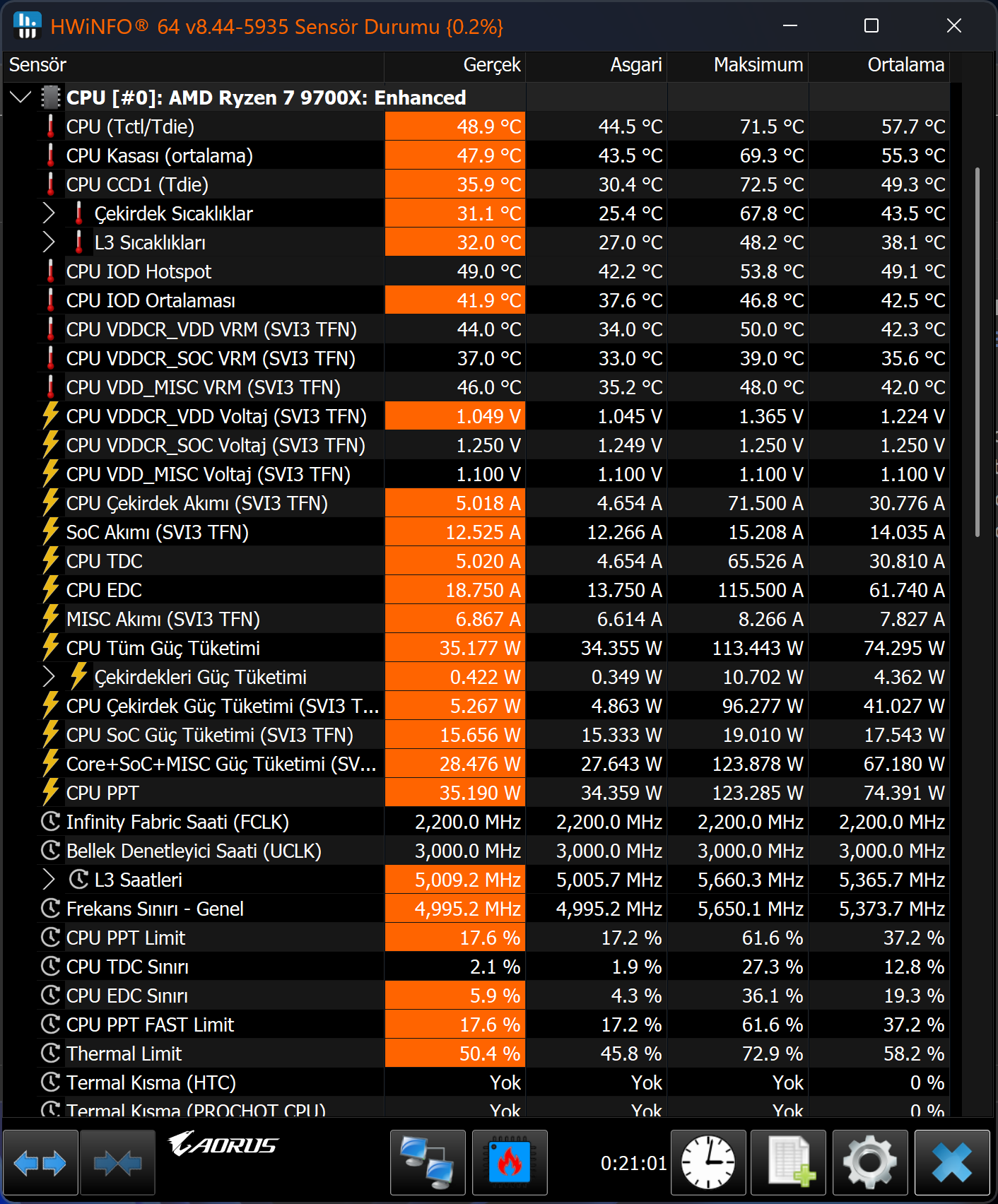Viewport: 998px width, 1204px height.
Task: Click lightning icon beside CPU TDC
Action: [50, 561]
